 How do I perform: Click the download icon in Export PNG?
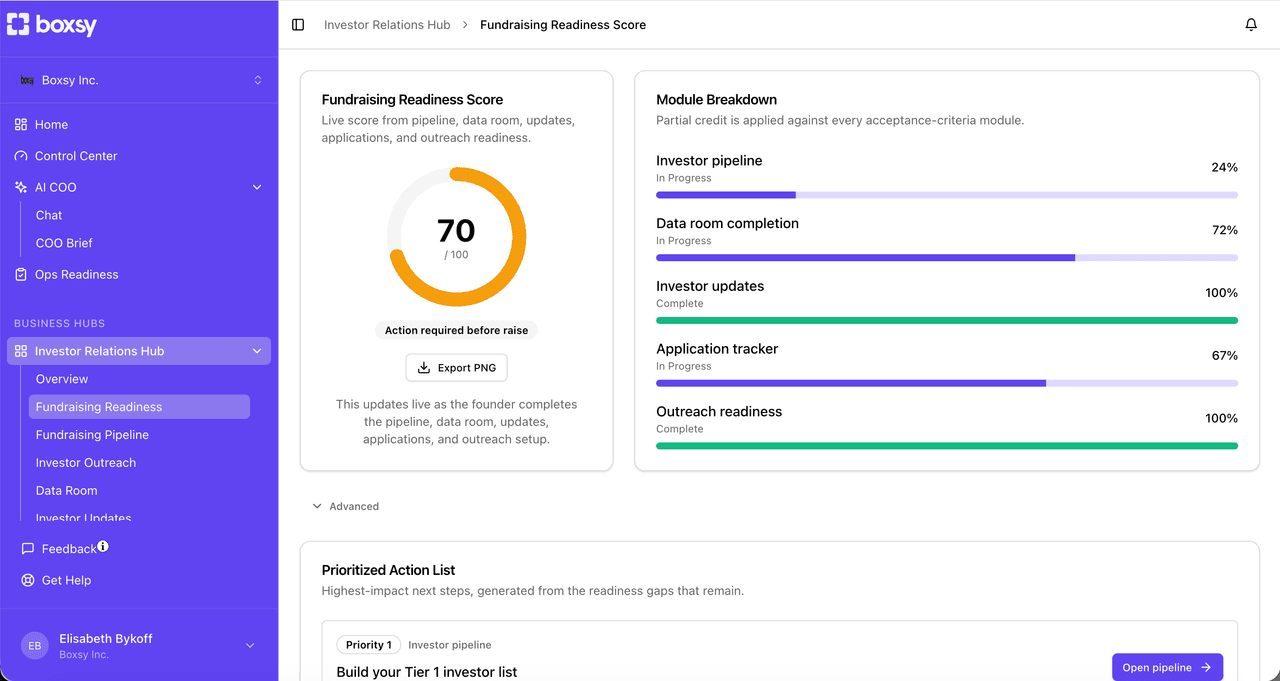click(424, 368)
